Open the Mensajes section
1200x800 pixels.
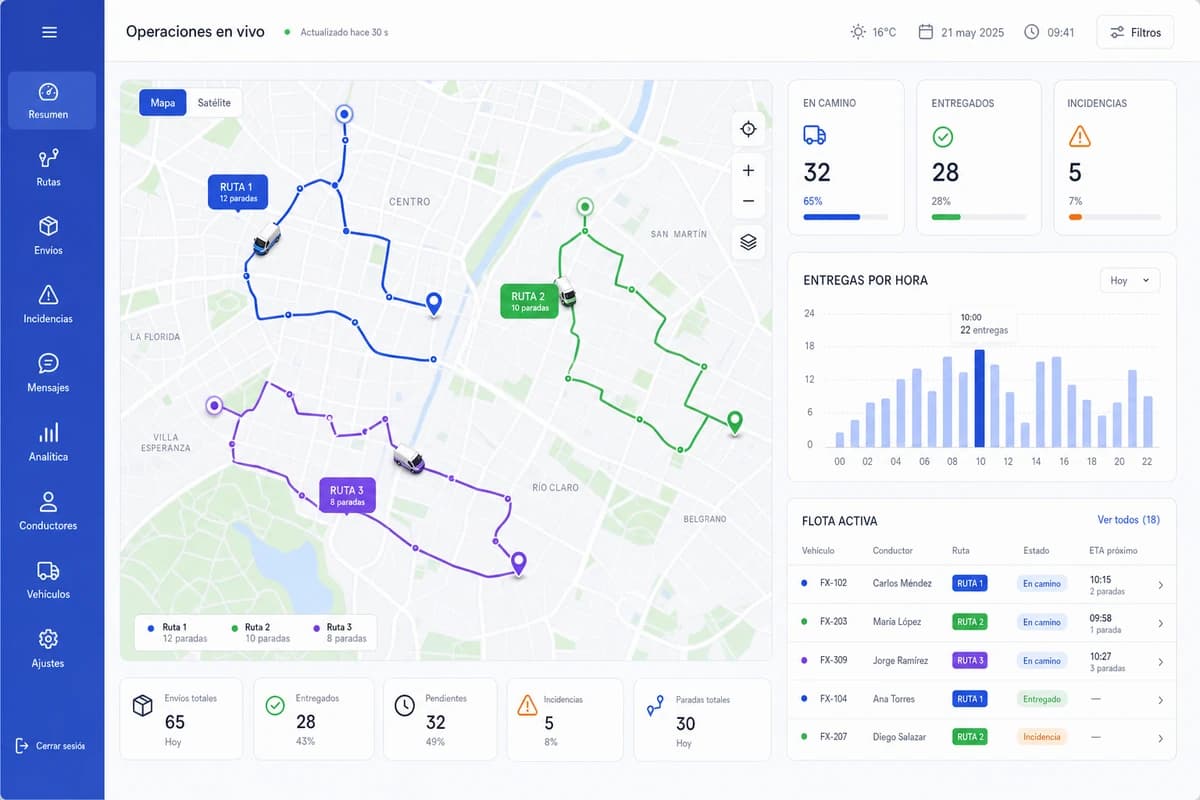pyautogui.click(x=49, y=373)
